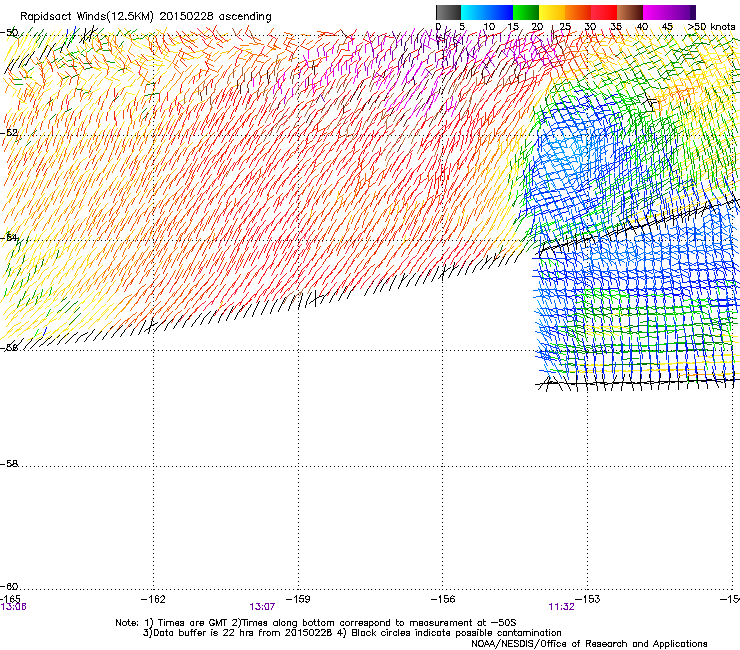Click the cyan-to-blue 5-15 knots legend swatch
This screenshot has height=650, width=740.
click(x=487, y=12)
